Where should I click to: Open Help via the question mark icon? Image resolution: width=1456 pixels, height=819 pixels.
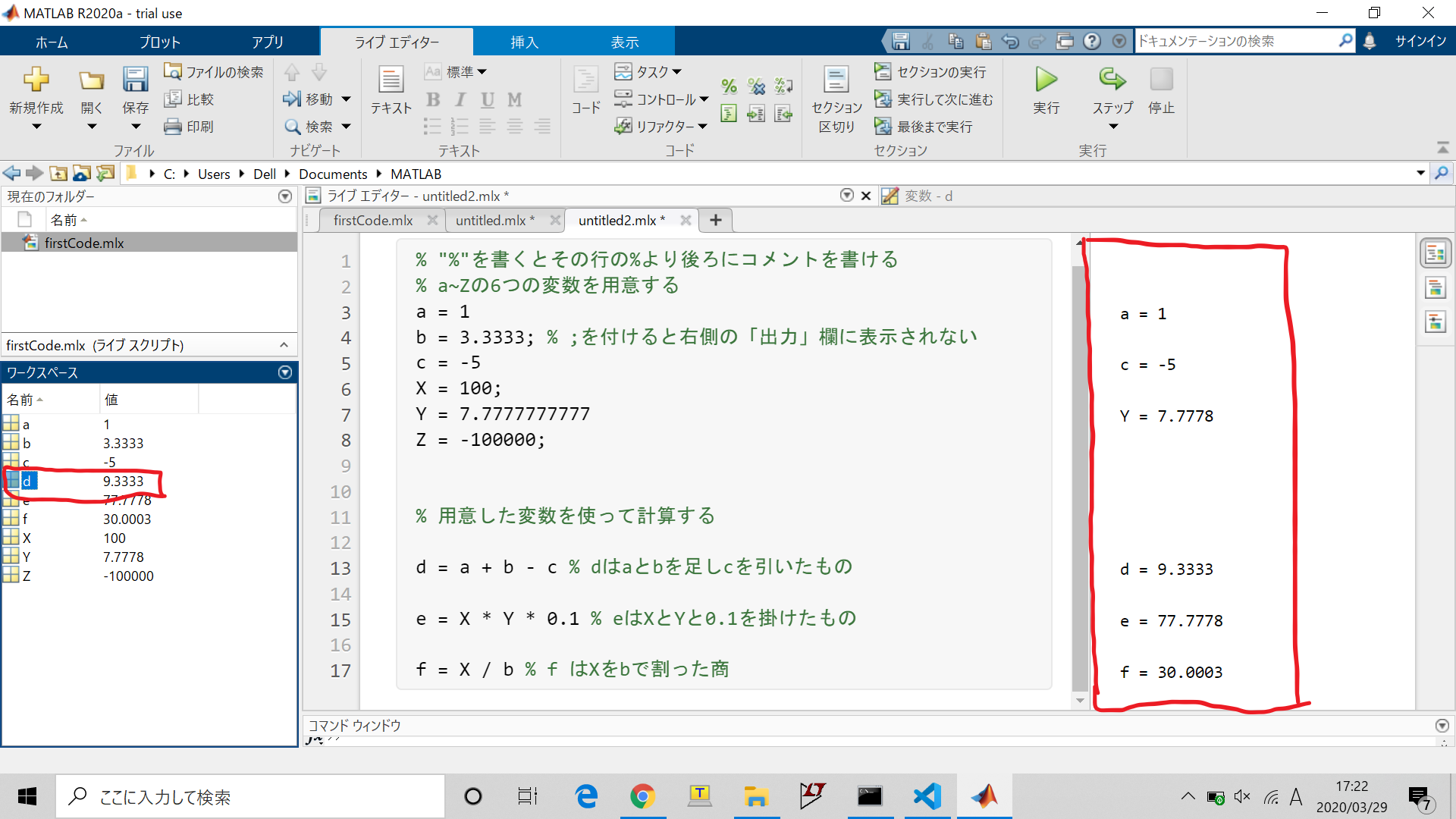(x=1092, y=41)
